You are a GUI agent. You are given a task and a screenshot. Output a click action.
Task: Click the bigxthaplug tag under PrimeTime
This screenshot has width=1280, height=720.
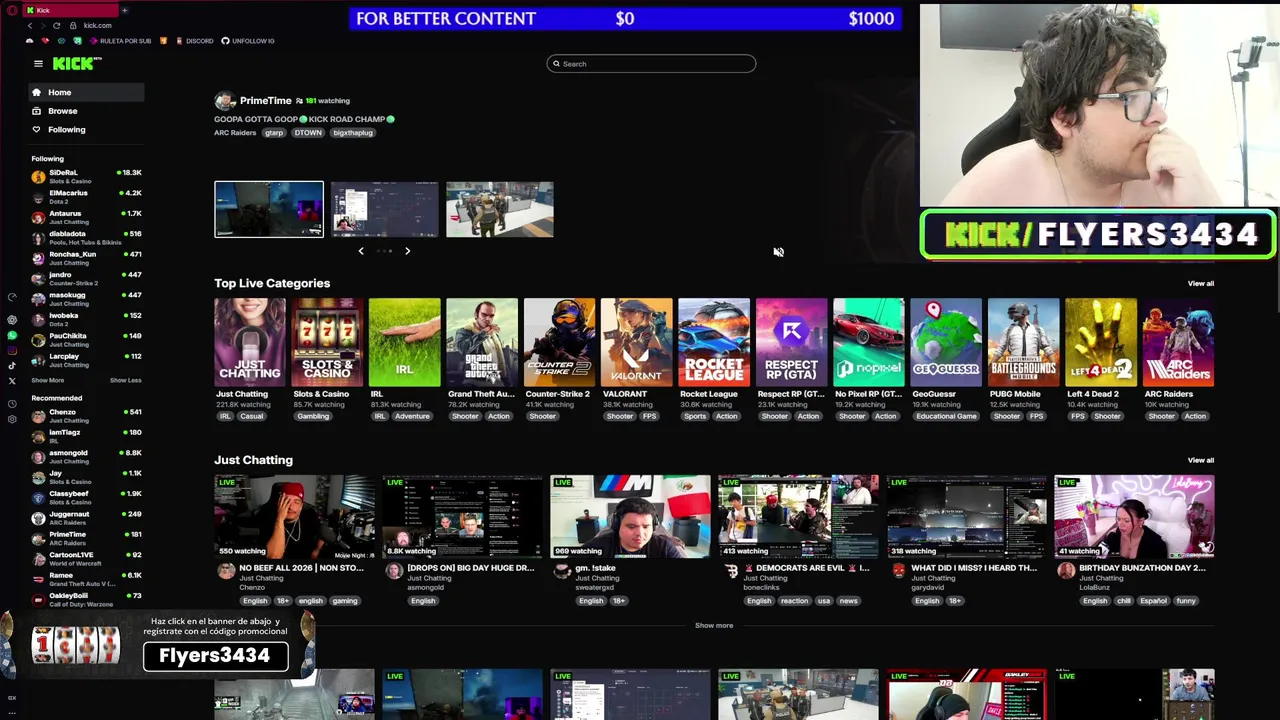[x=353, y=133]
